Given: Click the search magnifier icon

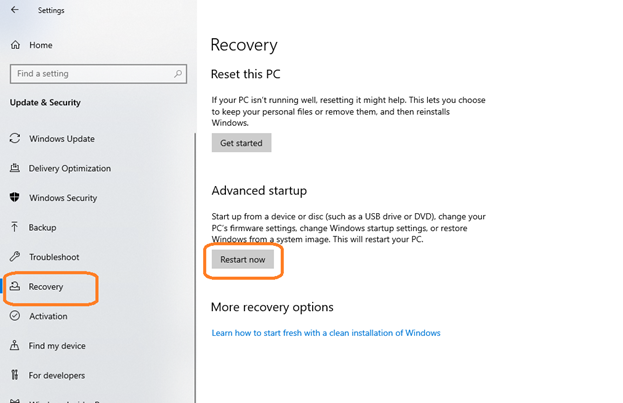Looking at the screenshot, I should [x=179, y=73].
